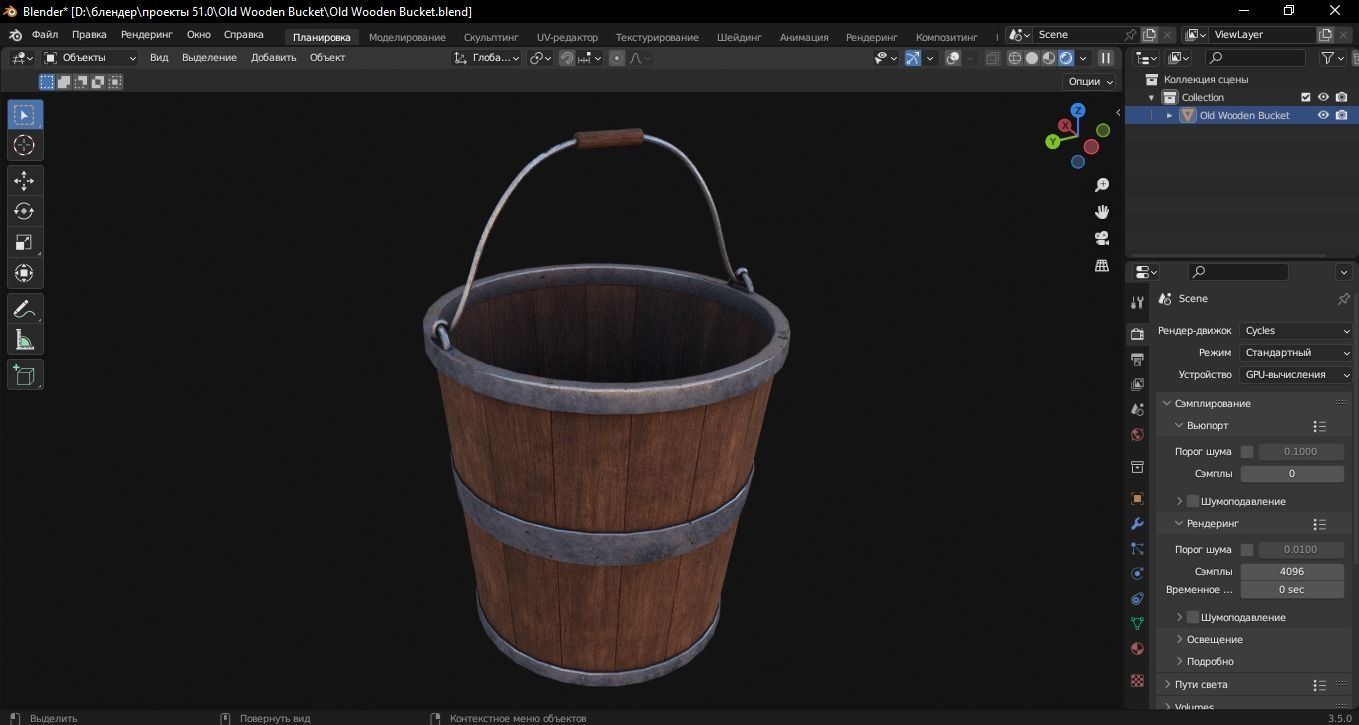Switch to solid viewport shading

pyautogui.click(x=1032, y=58)
